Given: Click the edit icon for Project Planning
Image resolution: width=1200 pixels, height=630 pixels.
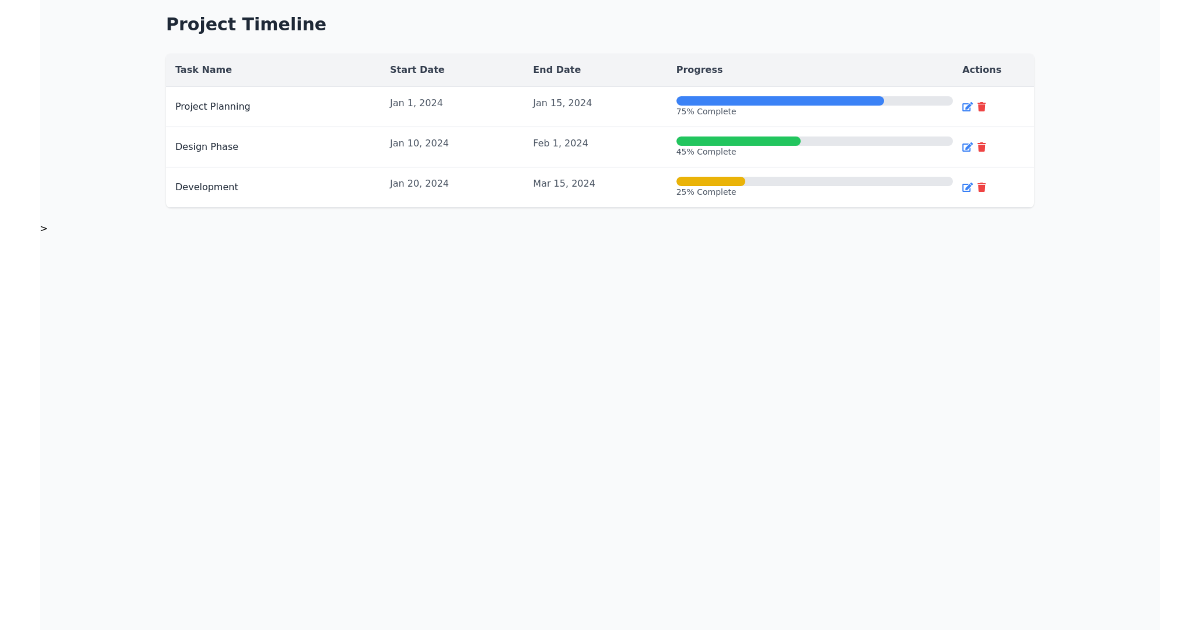Looking at the screenshot, I should tap(966, 106).
